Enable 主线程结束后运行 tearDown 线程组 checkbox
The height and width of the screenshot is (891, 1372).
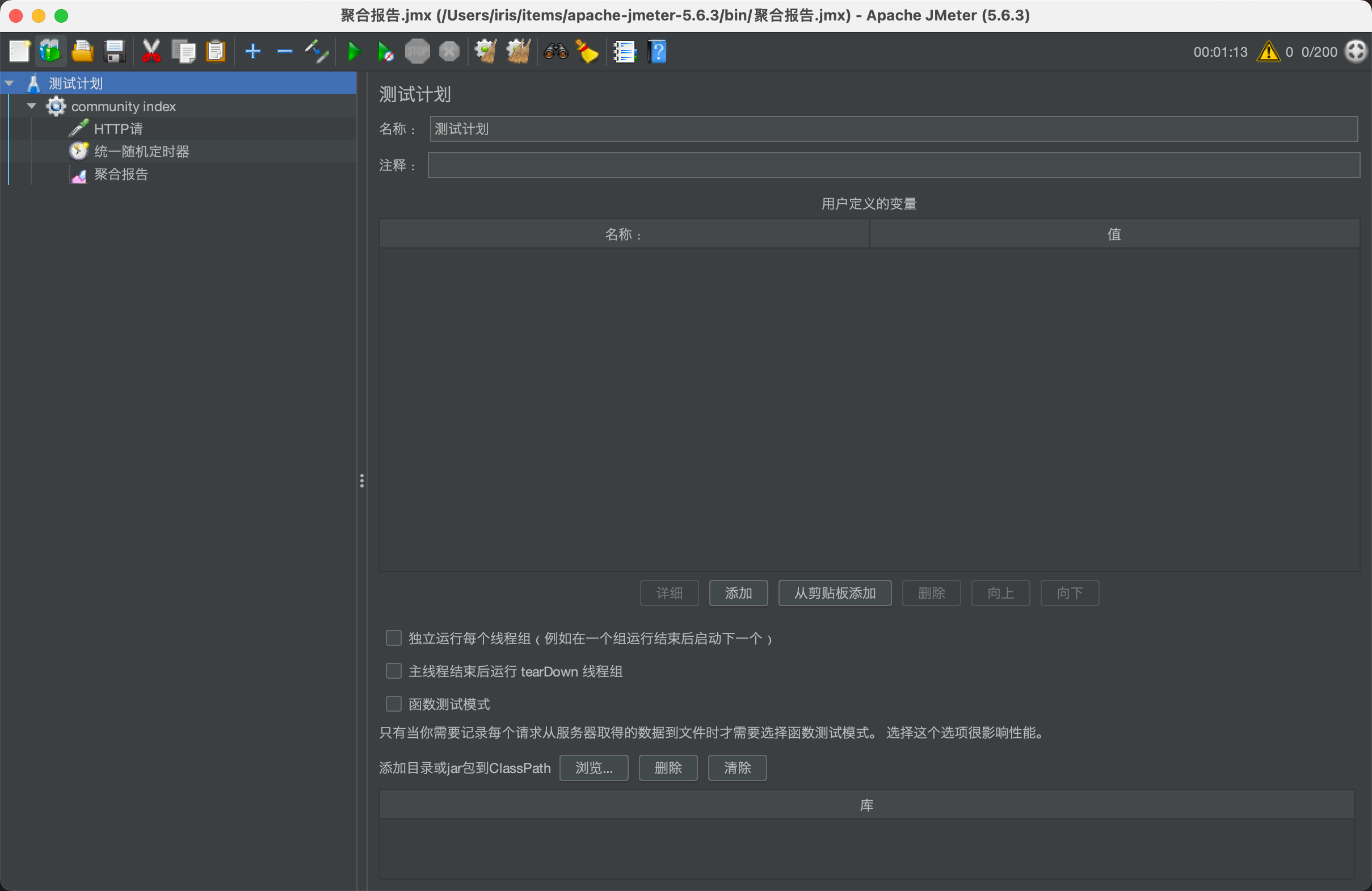[x=393, y=671]
